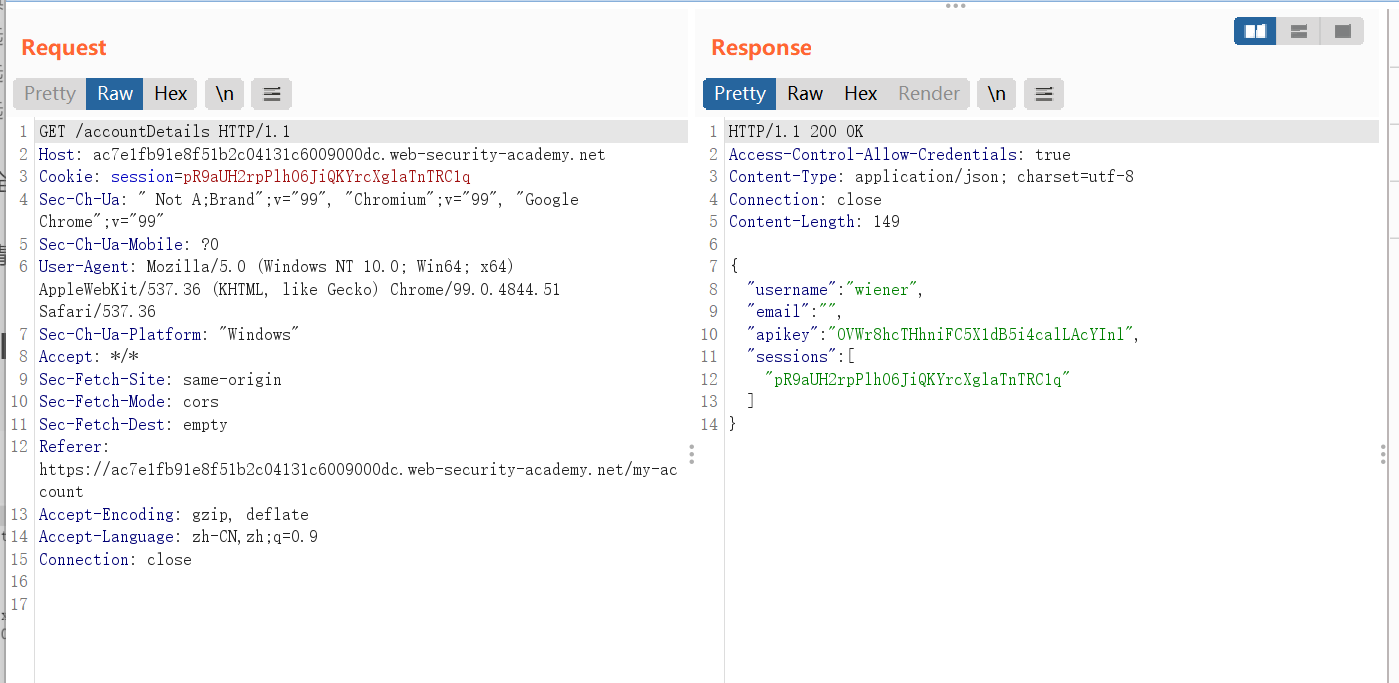Viewport: 1399px width, 683px height.
Task: Click the Referer header label
Action: point(74,447)
